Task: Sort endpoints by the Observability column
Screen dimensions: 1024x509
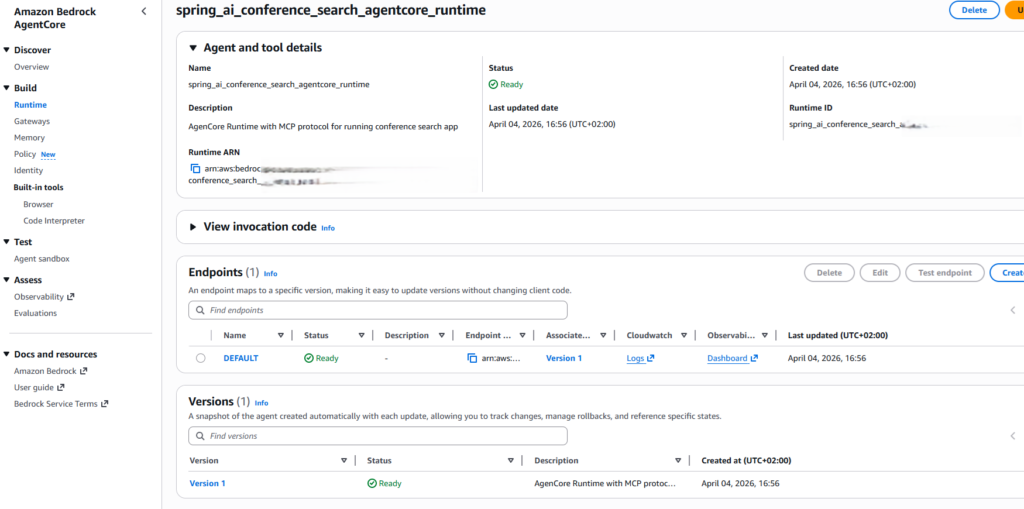Action: [764, 335]
